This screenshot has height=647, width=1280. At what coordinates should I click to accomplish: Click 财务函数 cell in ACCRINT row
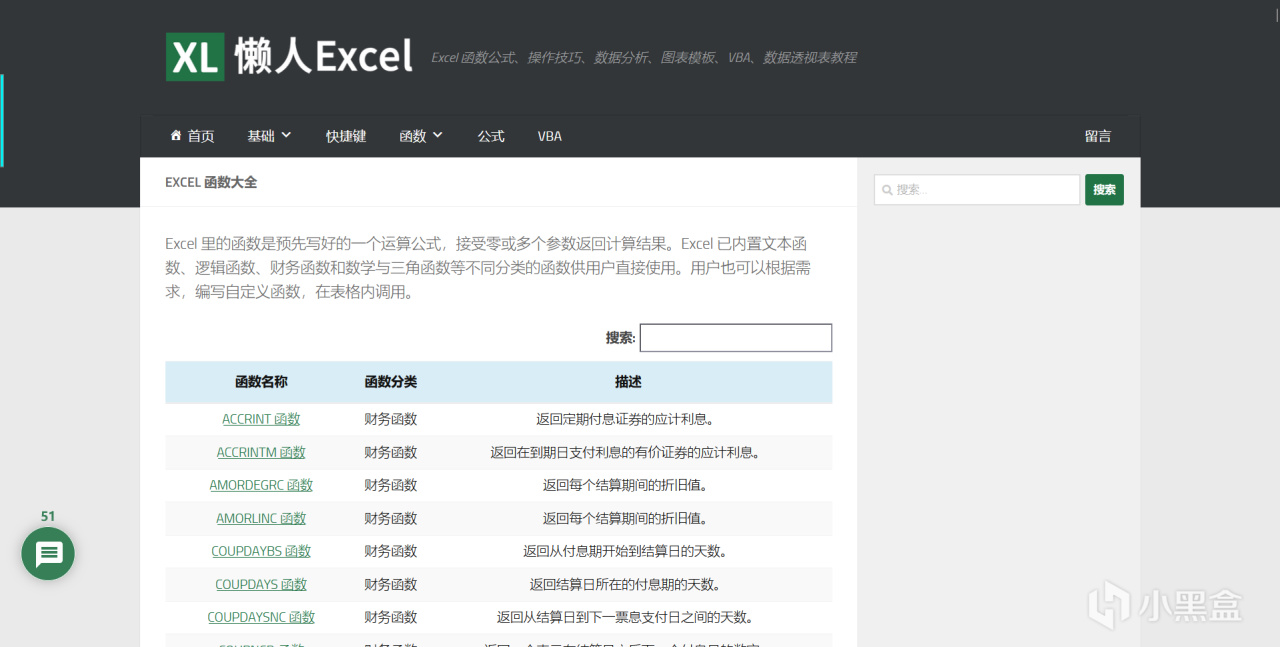pos(391,419)
